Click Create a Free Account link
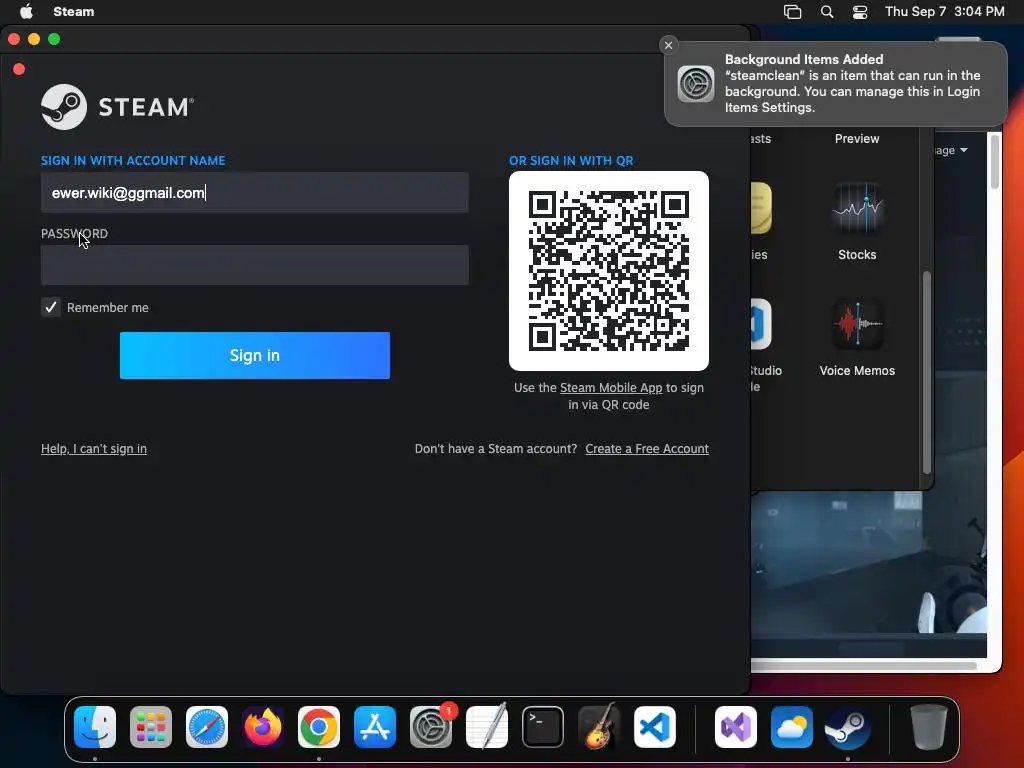The height and width of the screenshot is (768, 1024). tap(647, 449)
